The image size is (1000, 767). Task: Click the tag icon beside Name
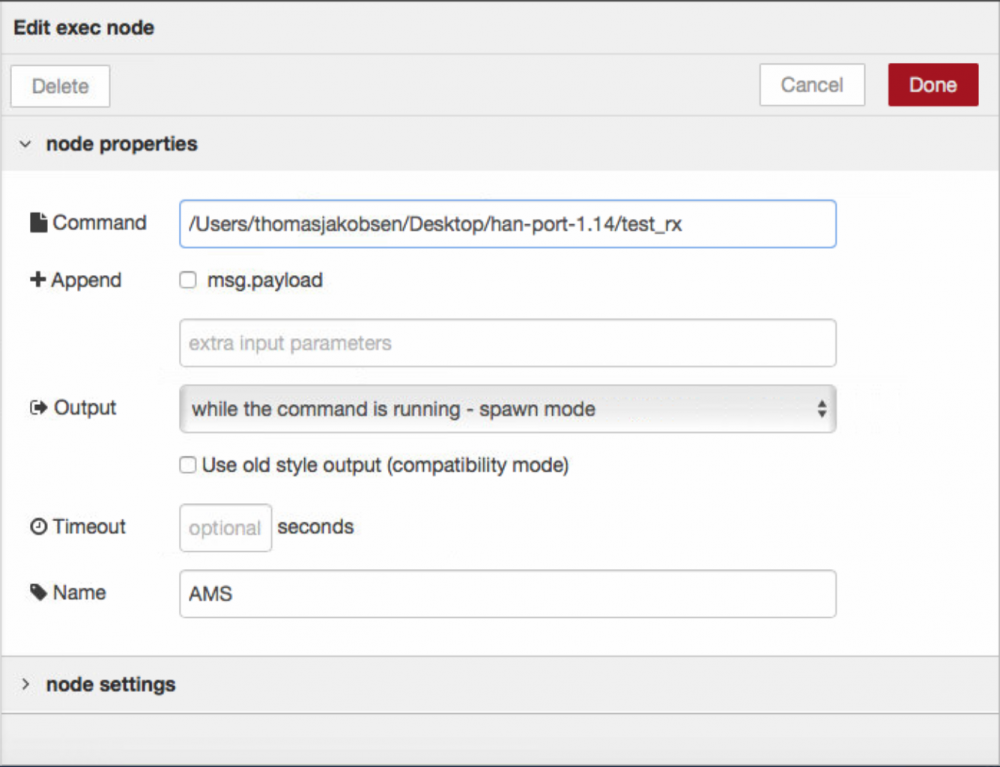[39, 593]
